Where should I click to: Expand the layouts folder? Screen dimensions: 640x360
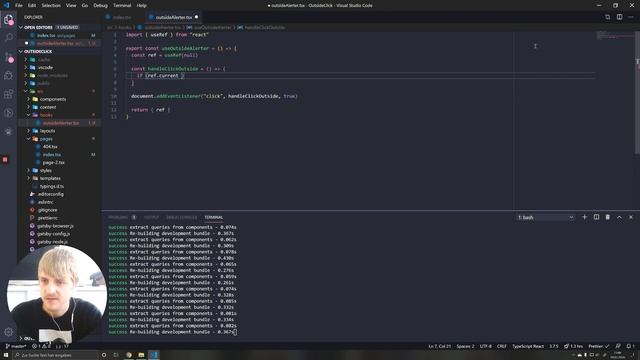tap(47, 131)
